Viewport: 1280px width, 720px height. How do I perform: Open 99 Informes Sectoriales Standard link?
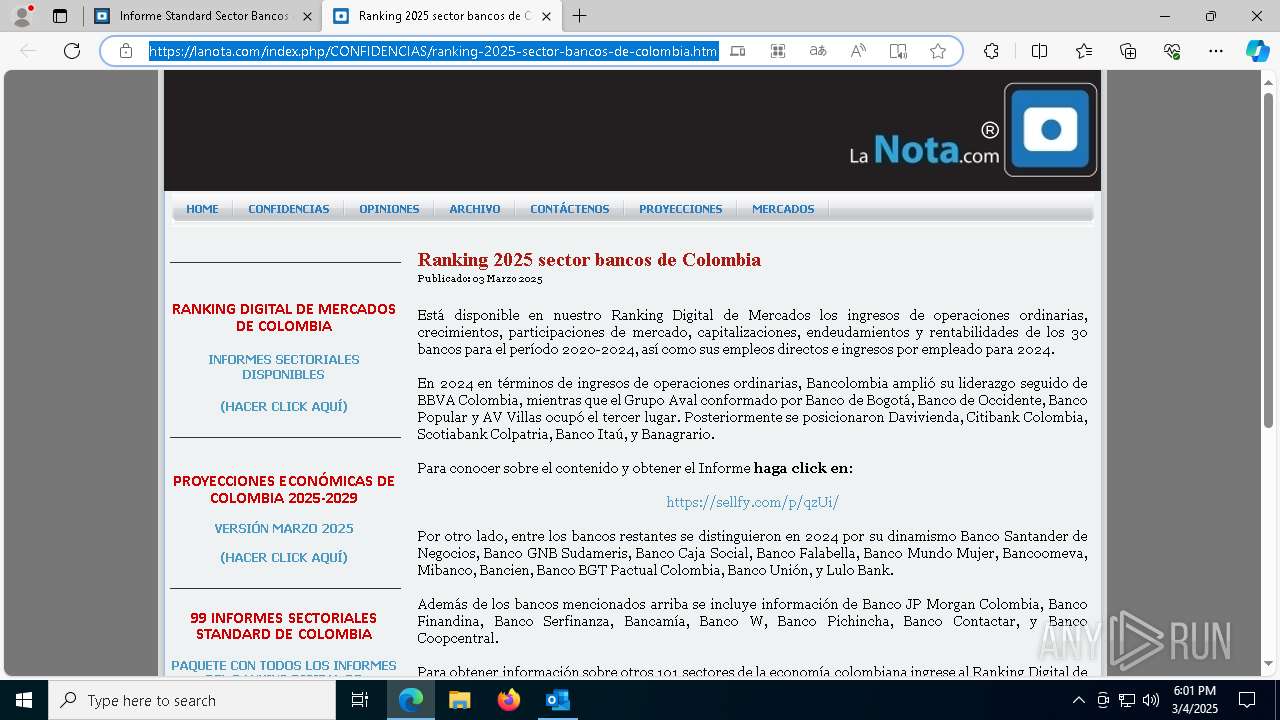point(284,626)
